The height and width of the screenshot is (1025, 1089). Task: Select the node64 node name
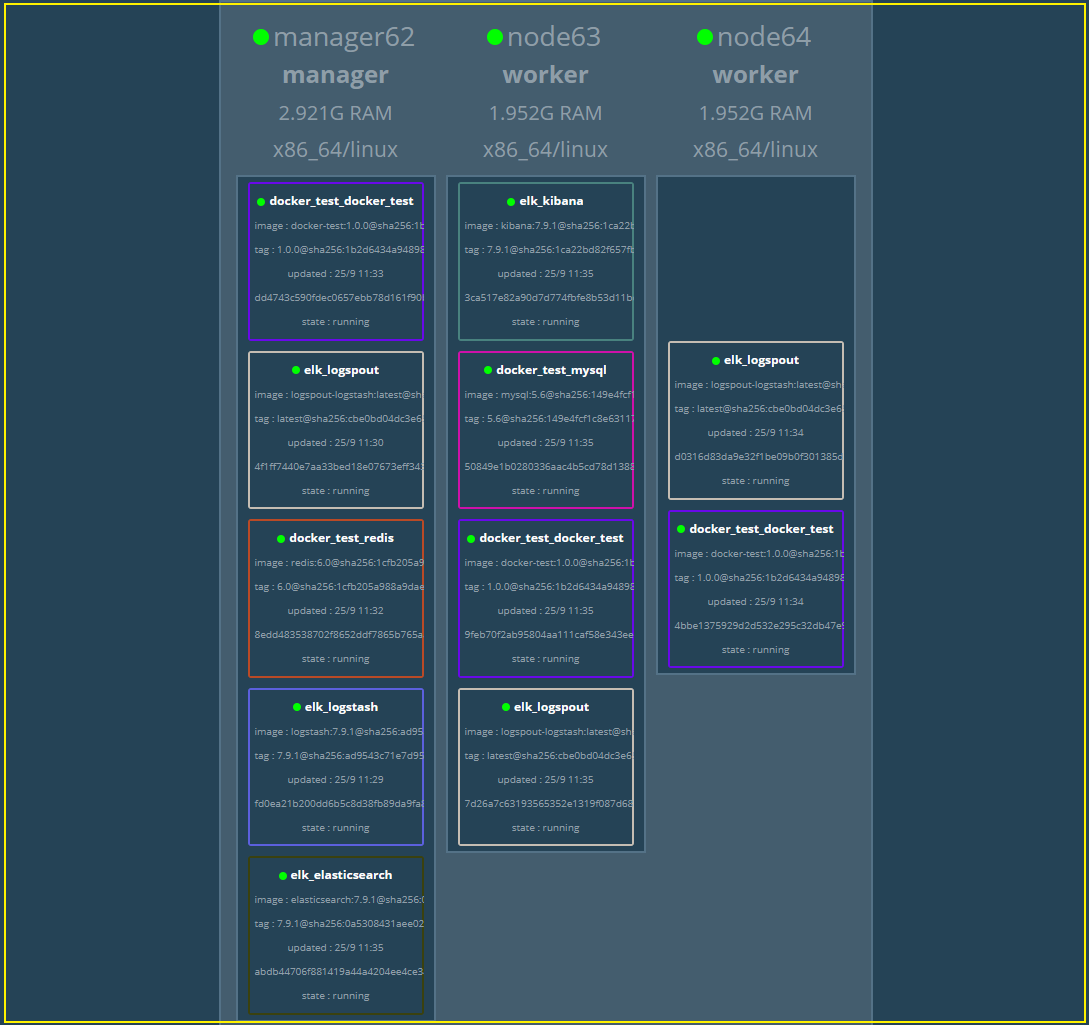(x=763, y=37)
